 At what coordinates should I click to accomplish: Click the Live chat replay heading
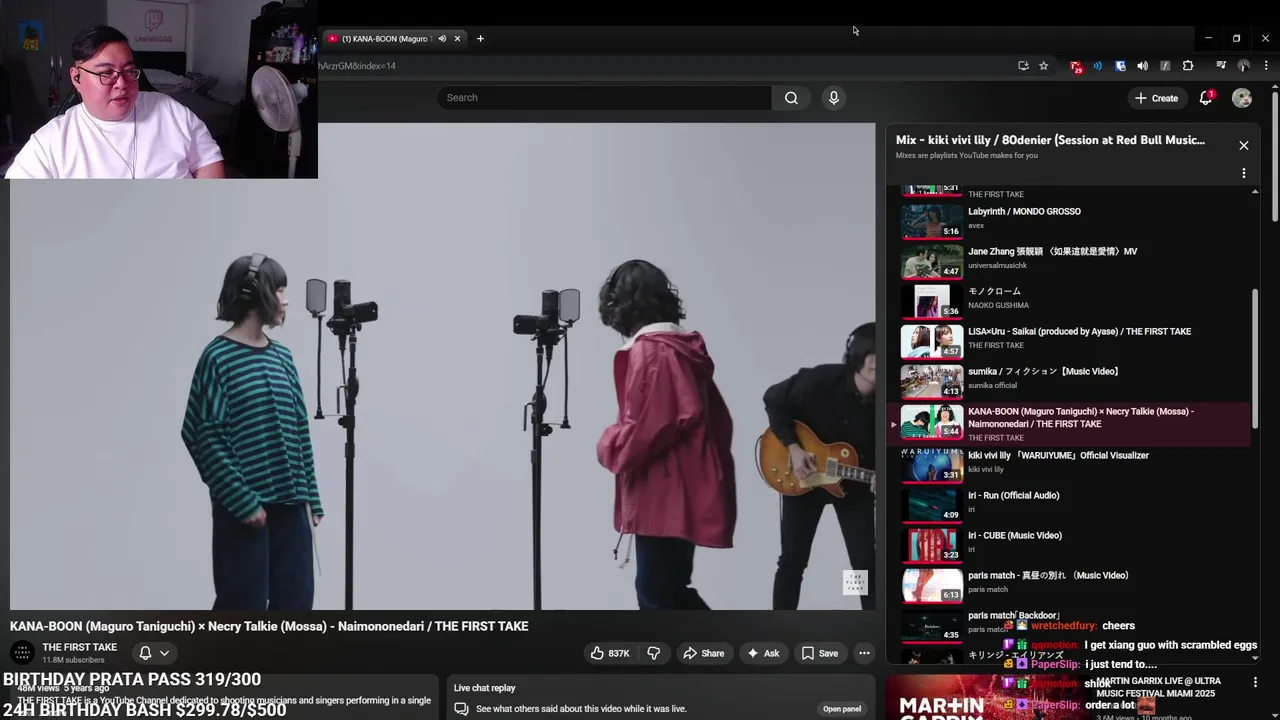pyautogui.click(x=485, y=688)
